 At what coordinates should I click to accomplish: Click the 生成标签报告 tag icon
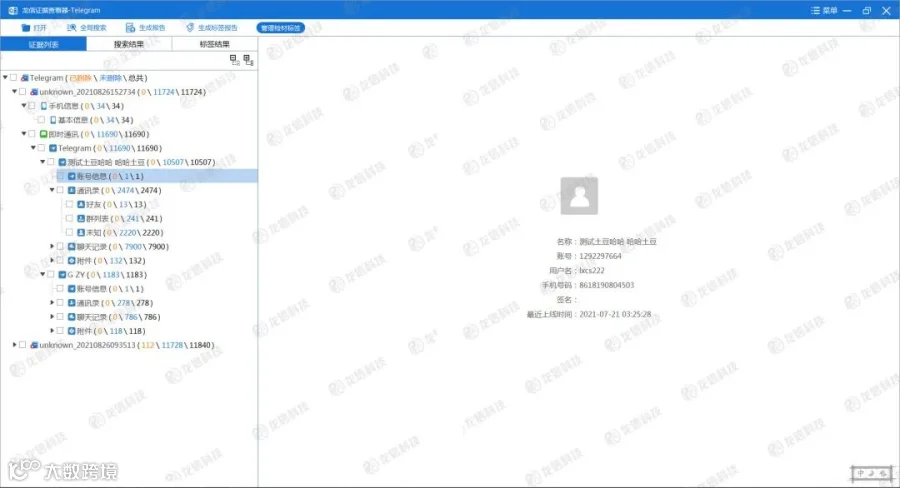190,28
